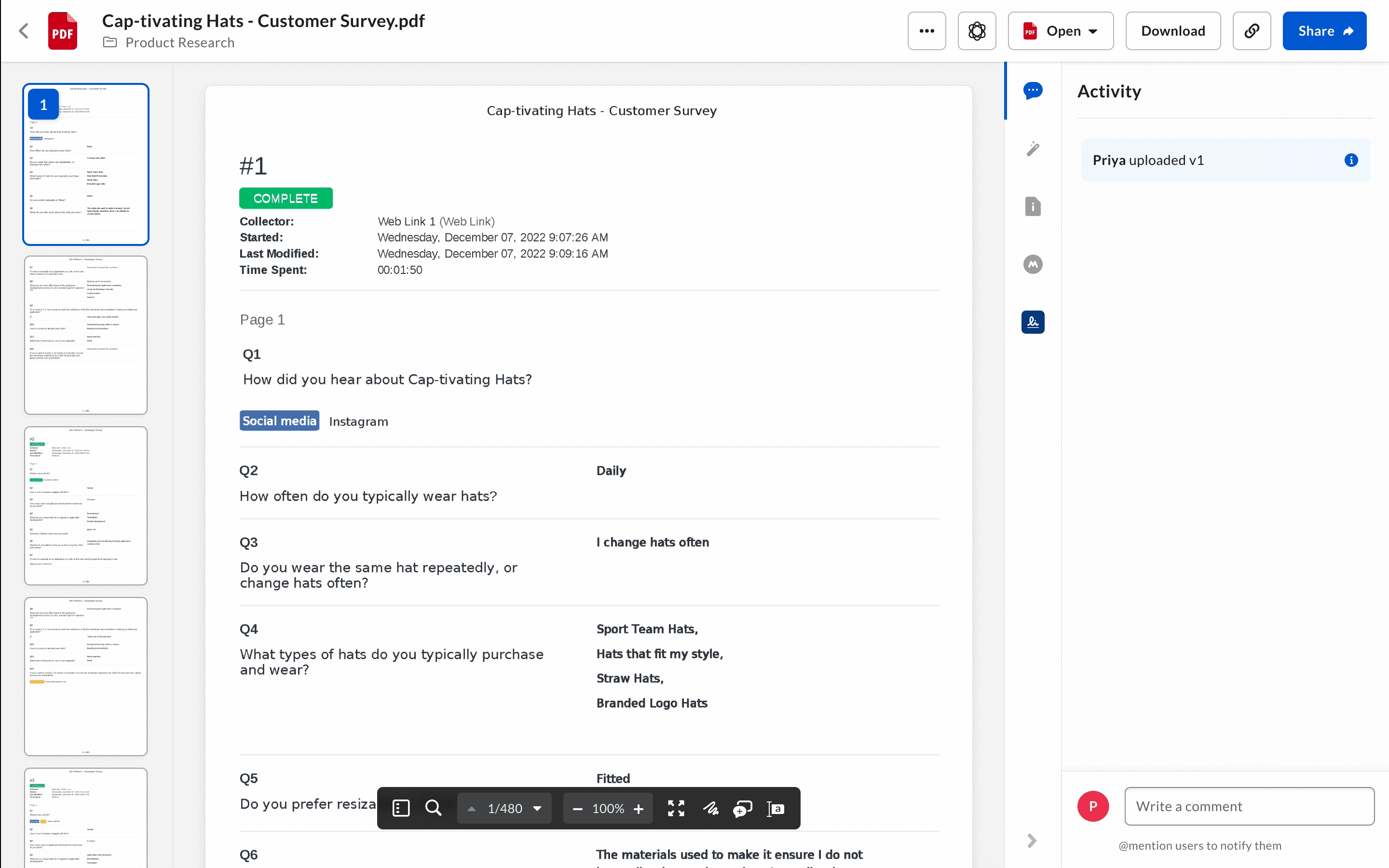Show version info for Priya's upload
The image size is (1389, 868).
coord(1351,160)
